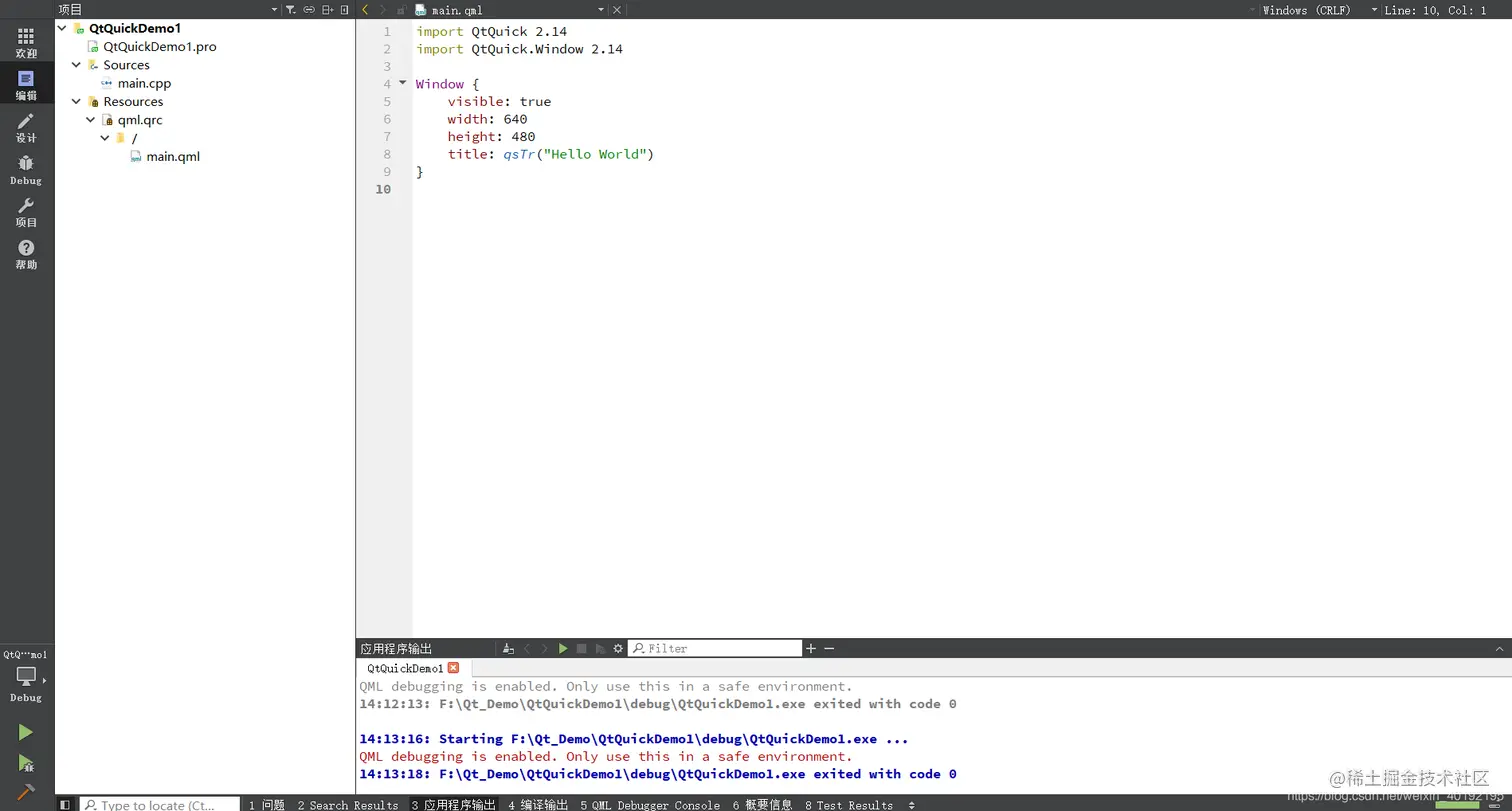Viewport: 1512px width, 811px height.
Task: Run the project with the green Run button
Action: (26, 732)
